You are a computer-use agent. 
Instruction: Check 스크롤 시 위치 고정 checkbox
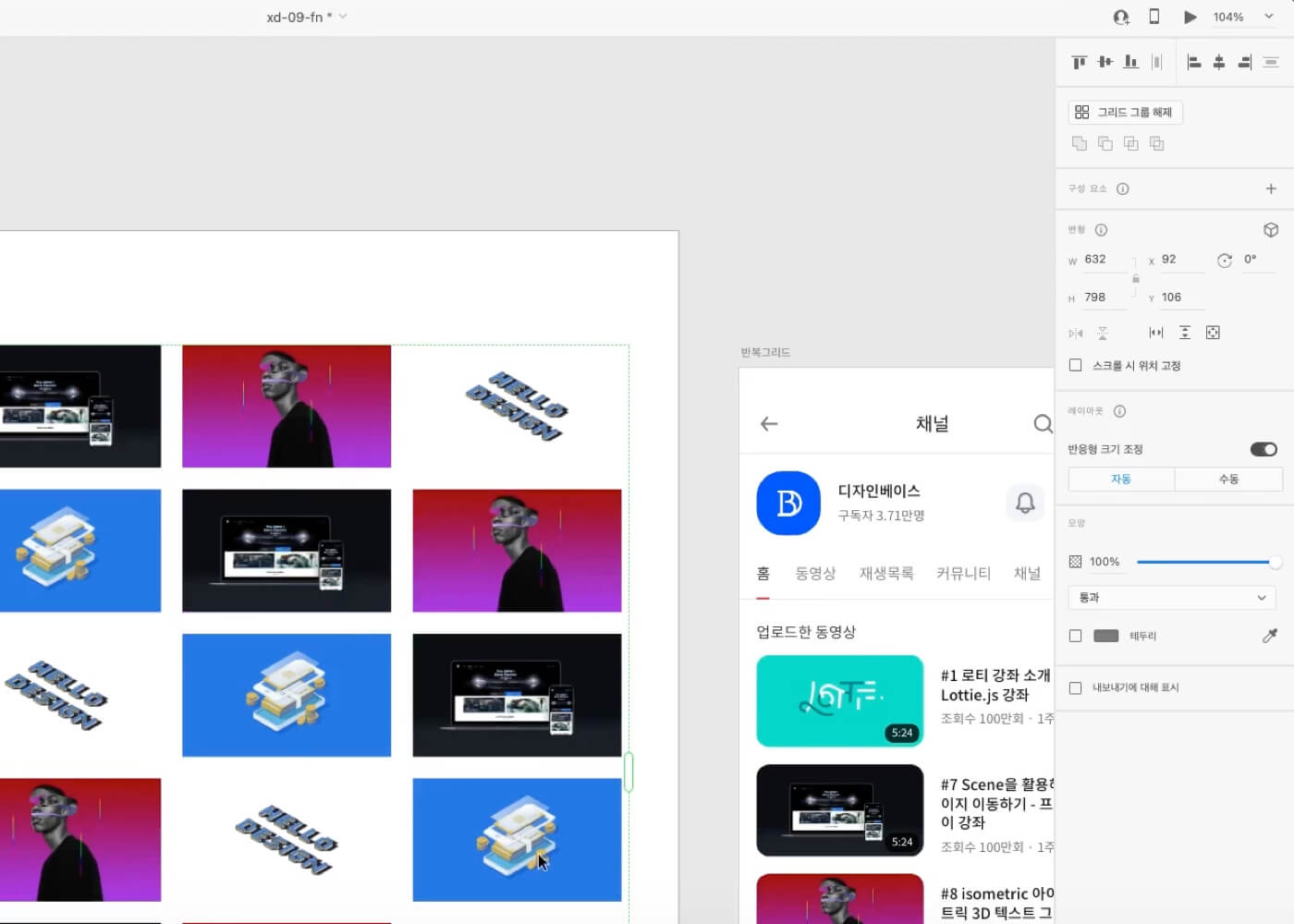tap(1075, 365)
